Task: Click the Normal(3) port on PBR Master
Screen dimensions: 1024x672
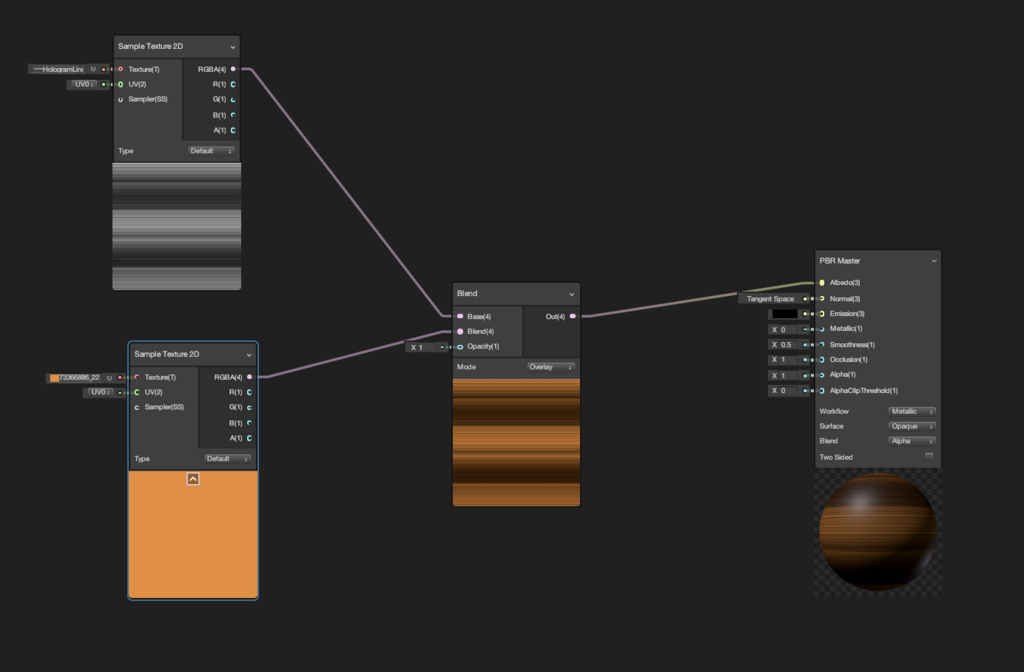Action: tap(822, 298)
